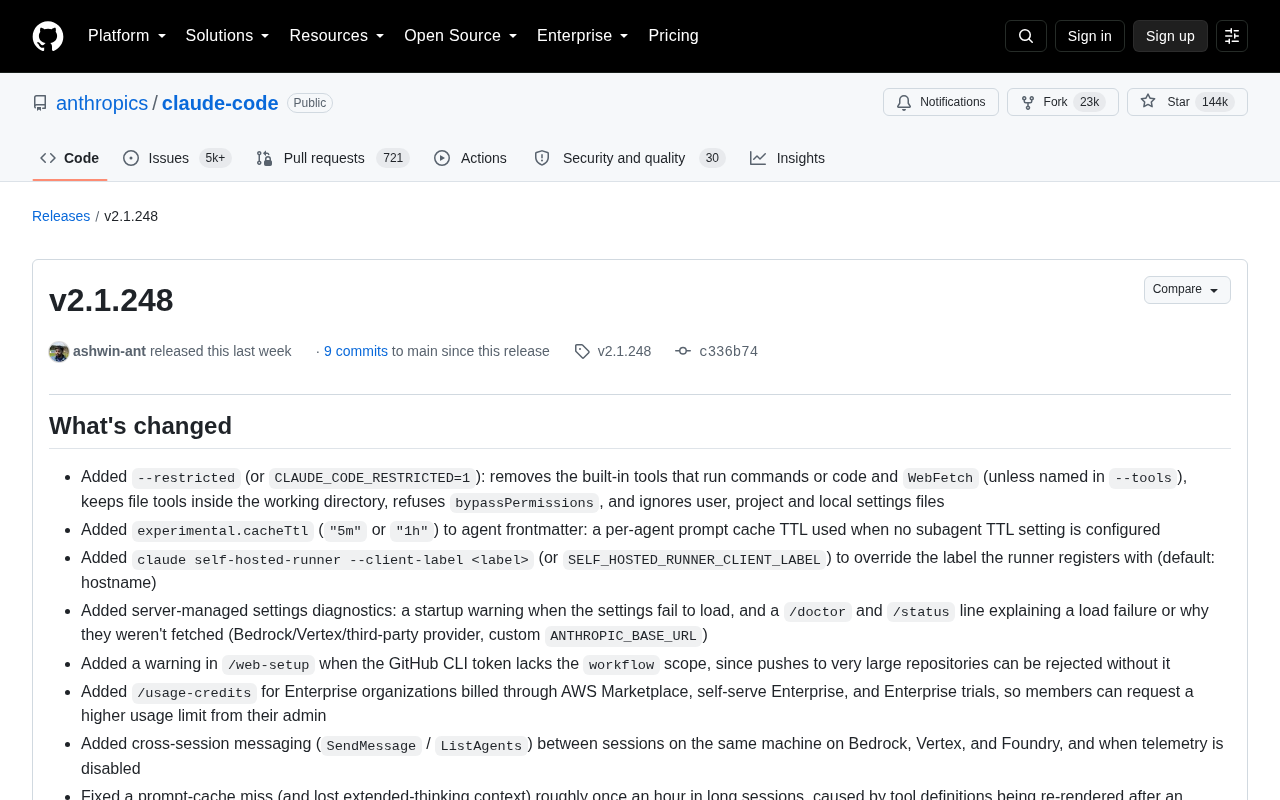Click the Security 30 counter badge

coord(712,158)
